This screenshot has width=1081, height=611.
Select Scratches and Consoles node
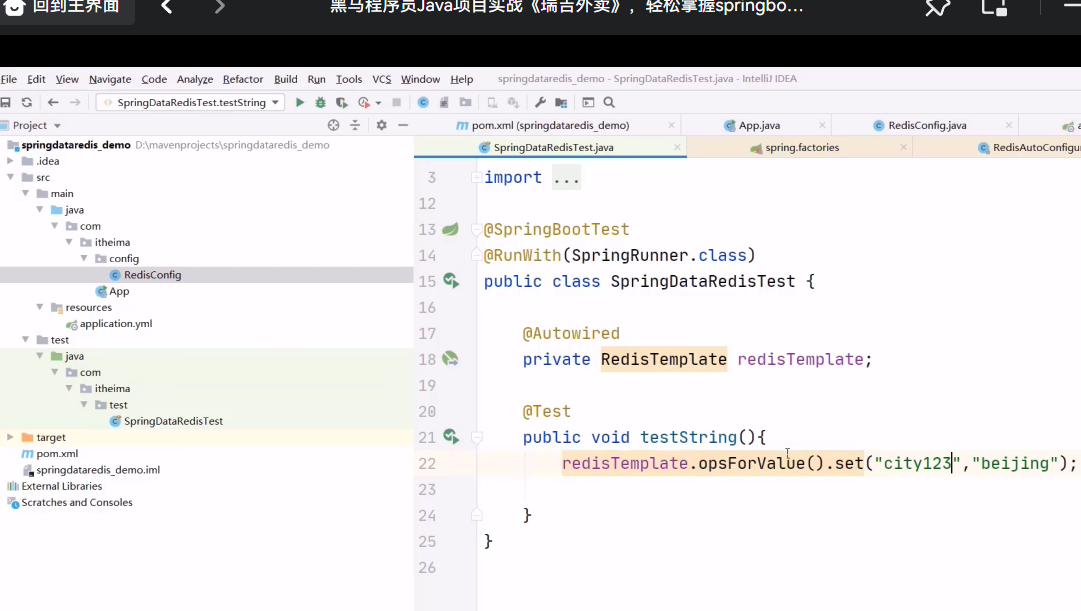tap(77, 502)
